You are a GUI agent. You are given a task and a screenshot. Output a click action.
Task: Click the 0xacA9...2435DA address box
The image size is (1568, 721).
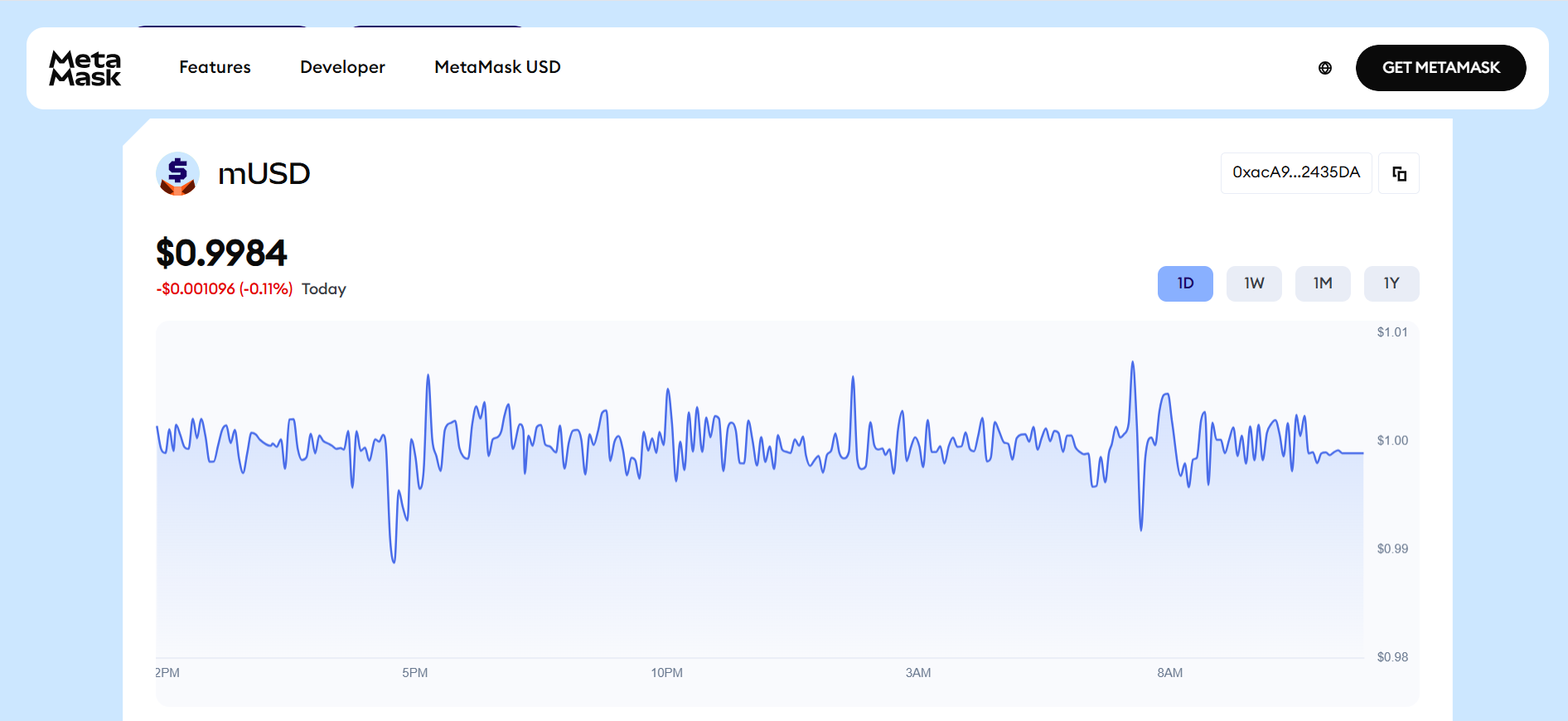1296,173
